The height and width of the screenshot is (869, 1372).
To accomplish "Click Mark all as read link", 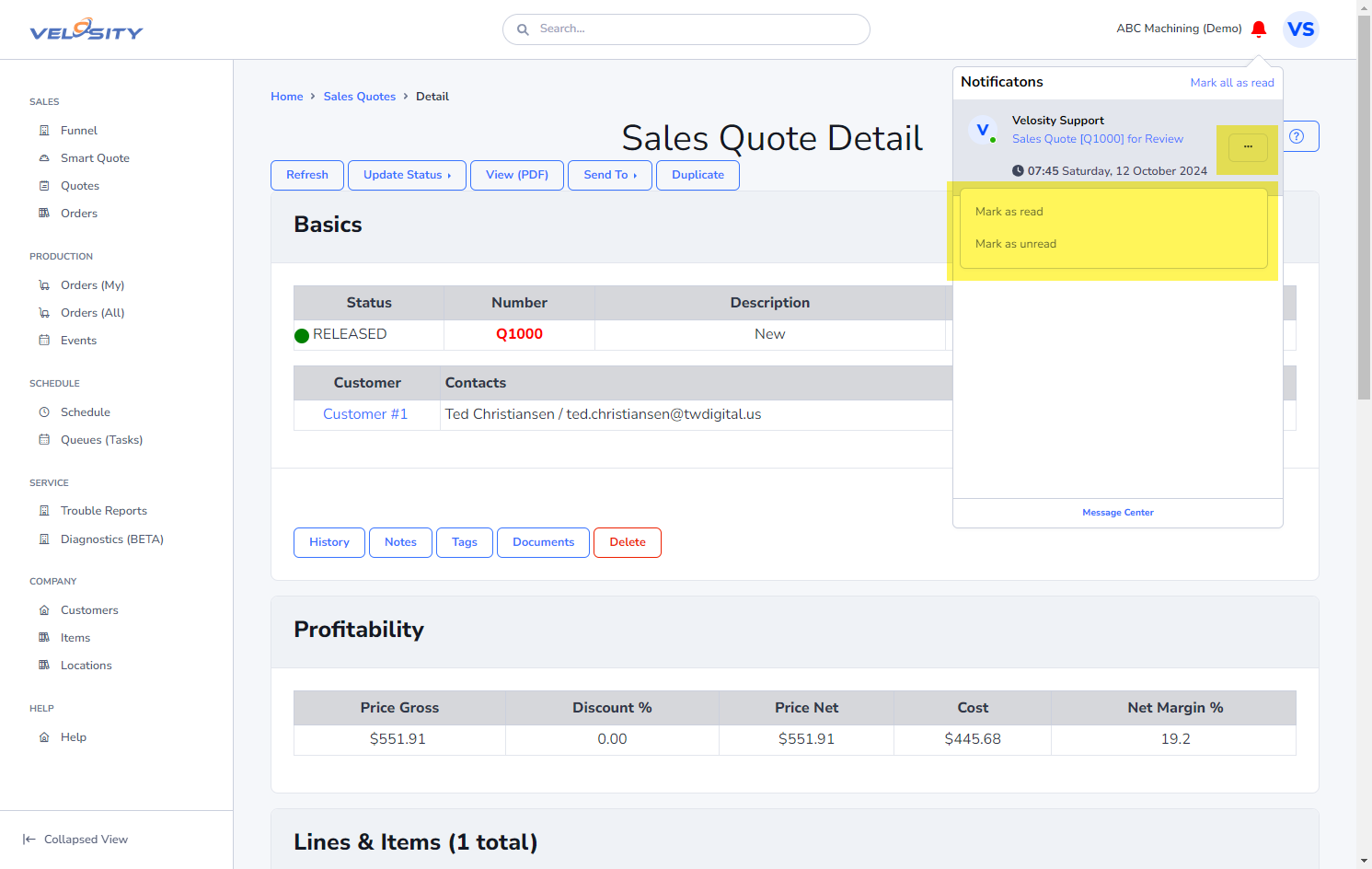I will 1232,83.
